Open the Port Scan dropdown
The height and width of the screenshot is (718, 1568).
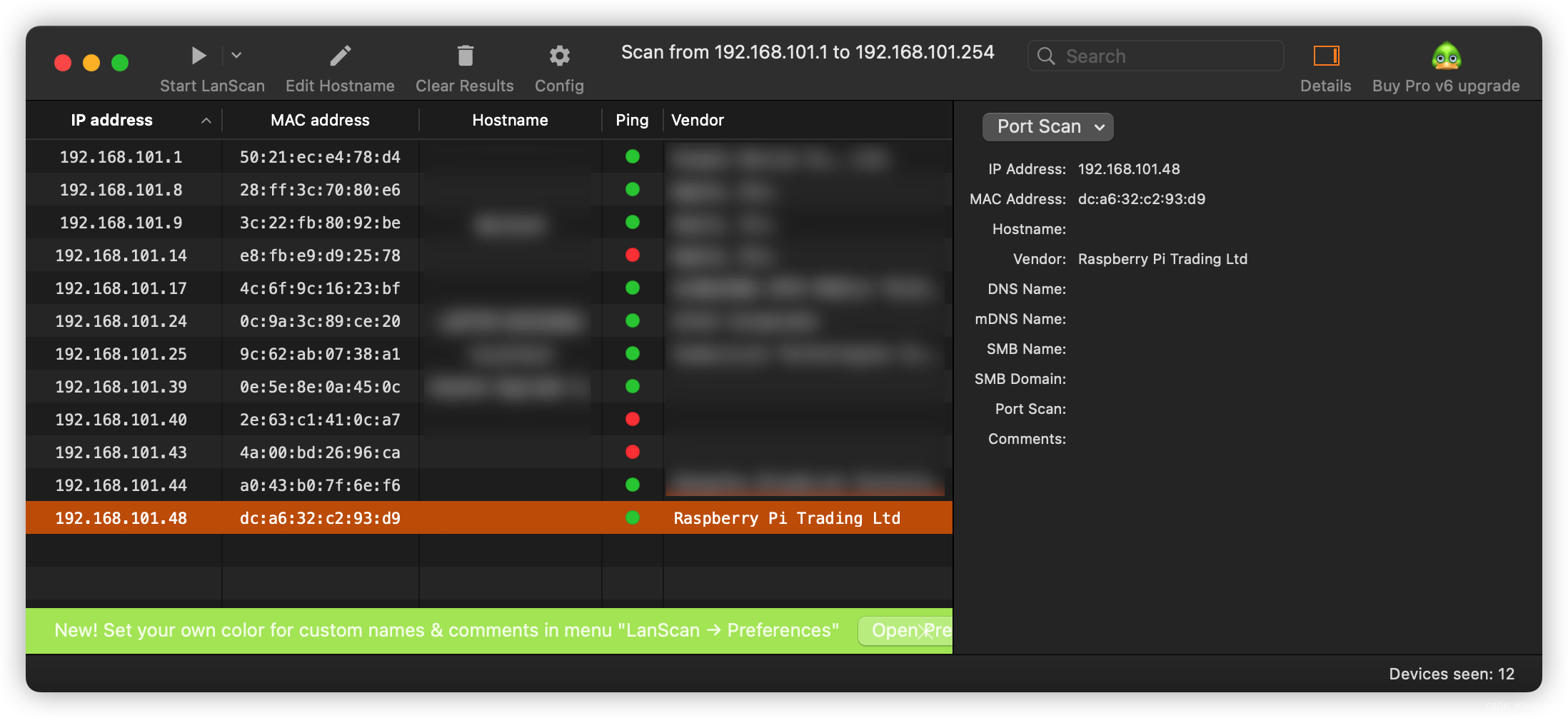click(1047, 127)
